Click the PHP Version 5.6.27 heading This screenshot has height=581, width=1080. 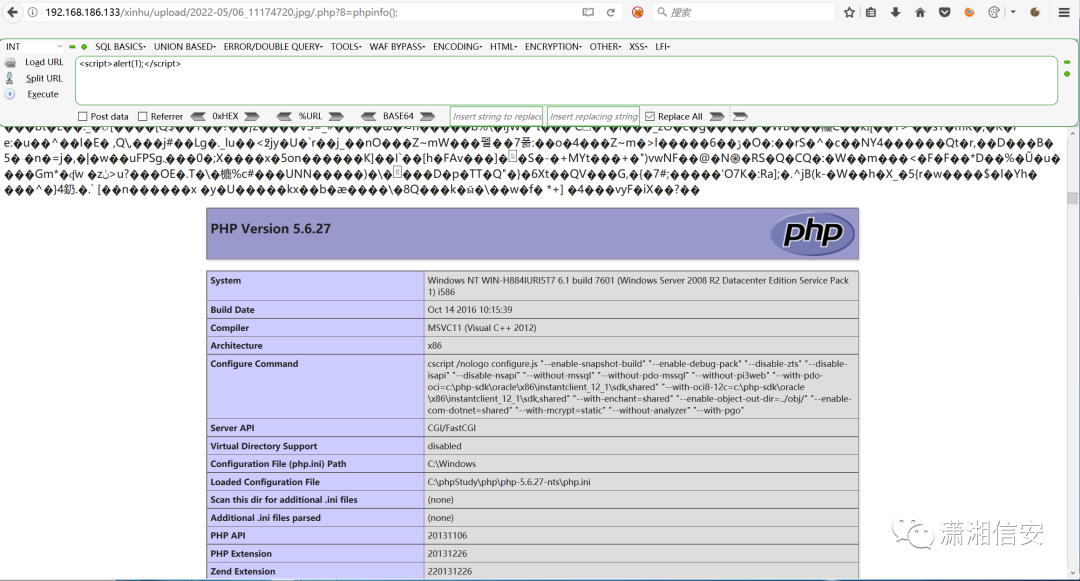[271, 229]
